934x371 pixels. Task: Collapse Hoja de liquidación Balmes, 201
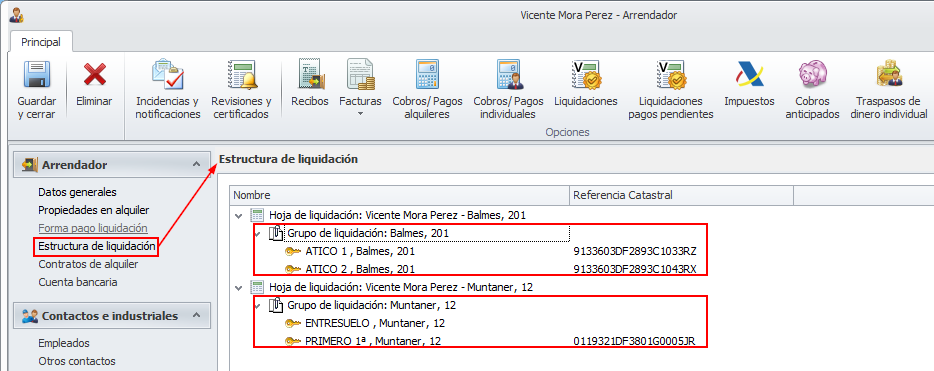pos(239,216)
